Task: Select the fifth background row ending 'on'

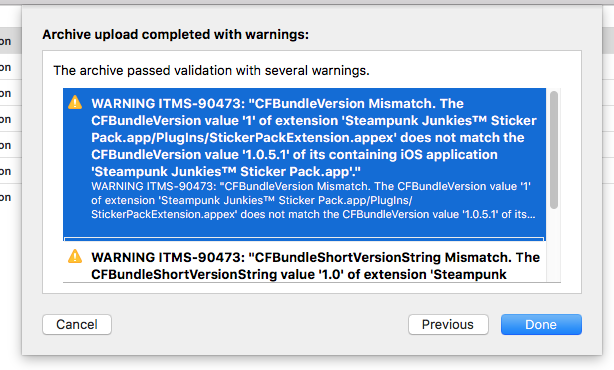Action: 11,145
